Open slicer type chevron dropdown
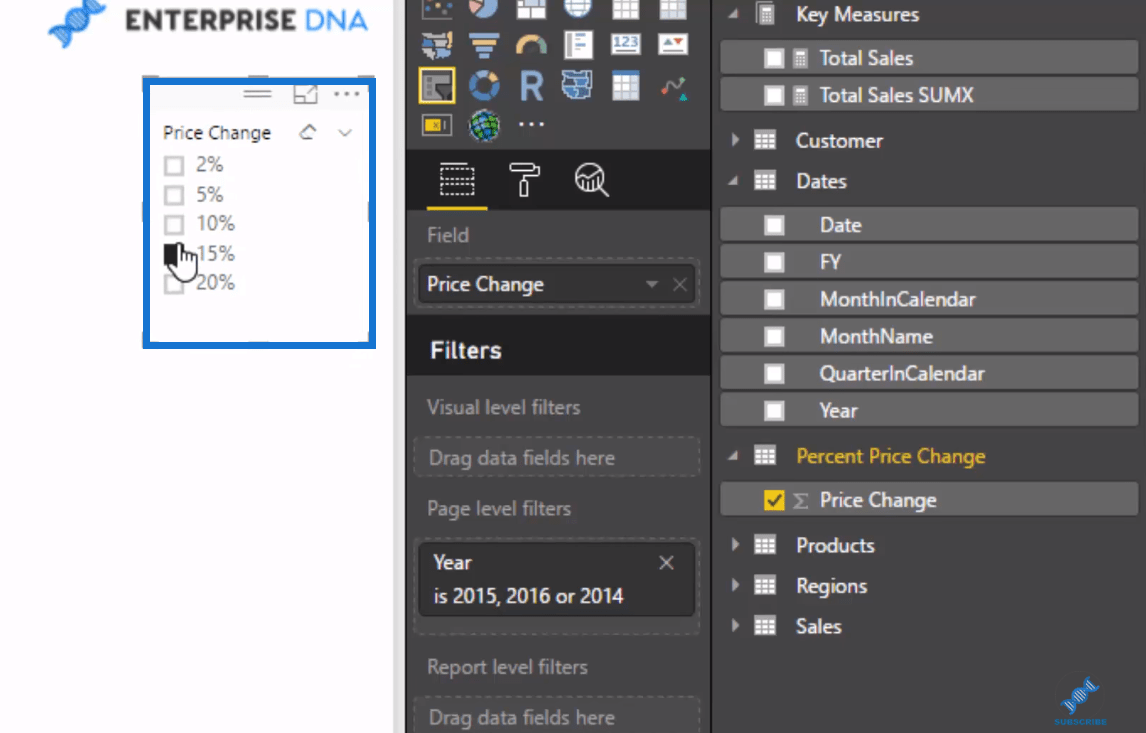Screen dimensions: 1146x733 pos(345,133)
